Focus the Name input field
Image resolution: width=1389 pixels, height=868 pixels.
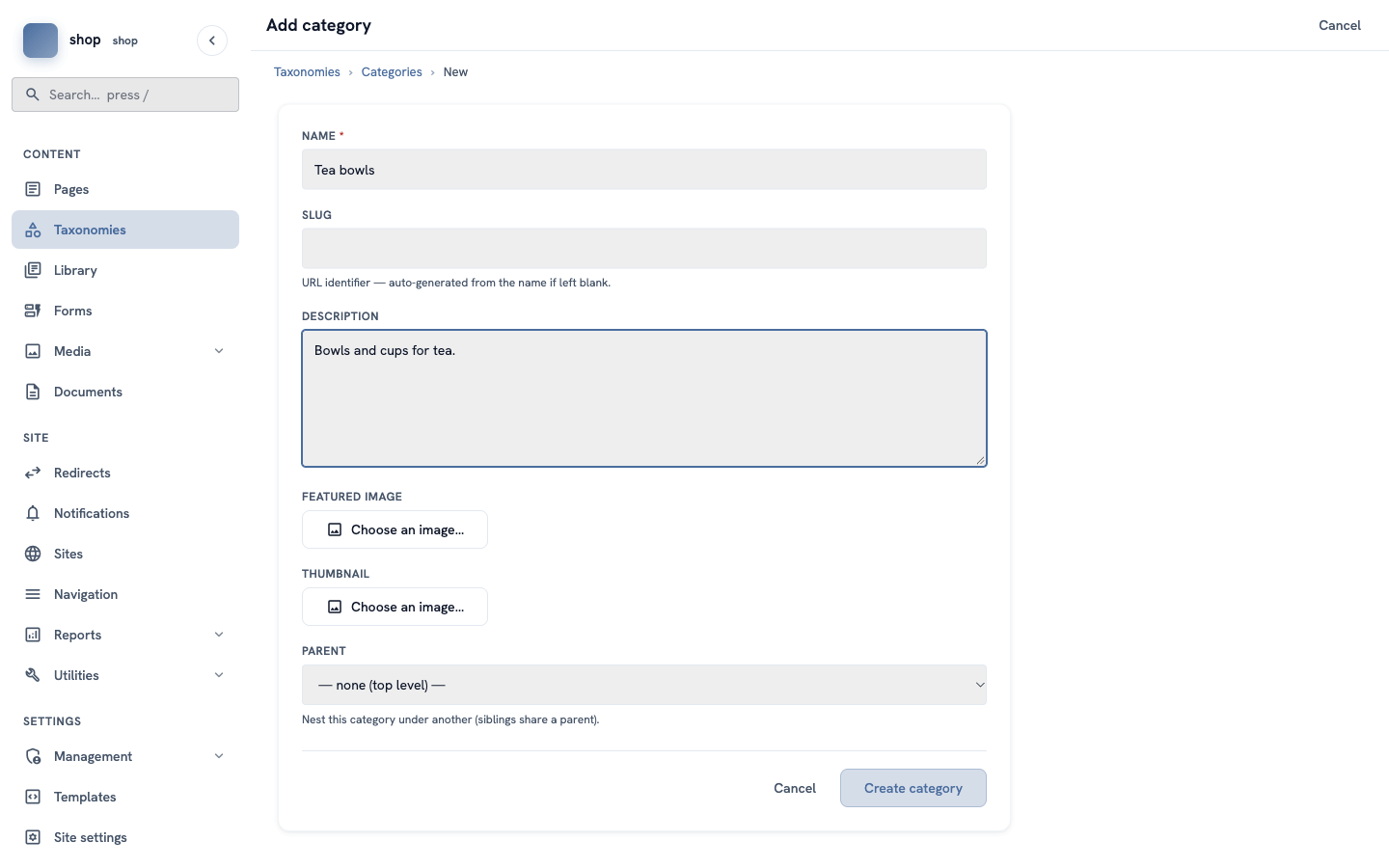click(x=644, y=170)
